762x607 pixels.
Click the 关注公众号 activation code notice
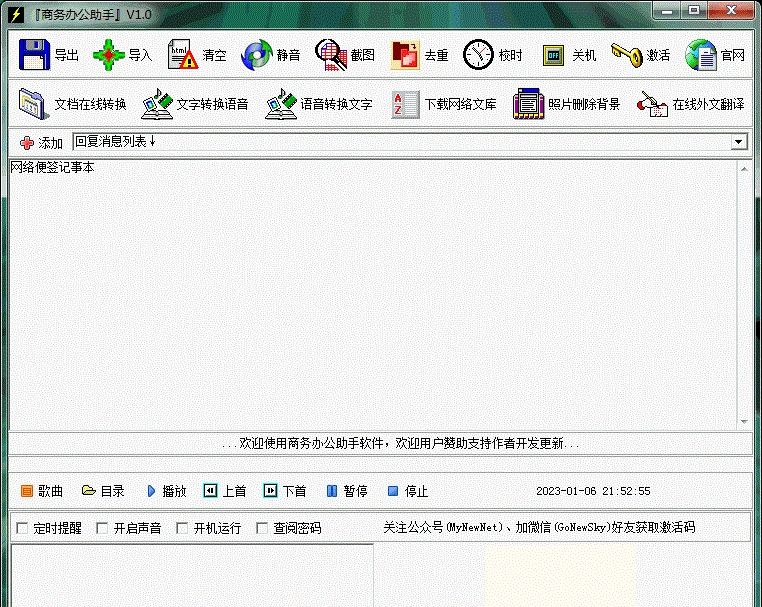click(539, 527)
